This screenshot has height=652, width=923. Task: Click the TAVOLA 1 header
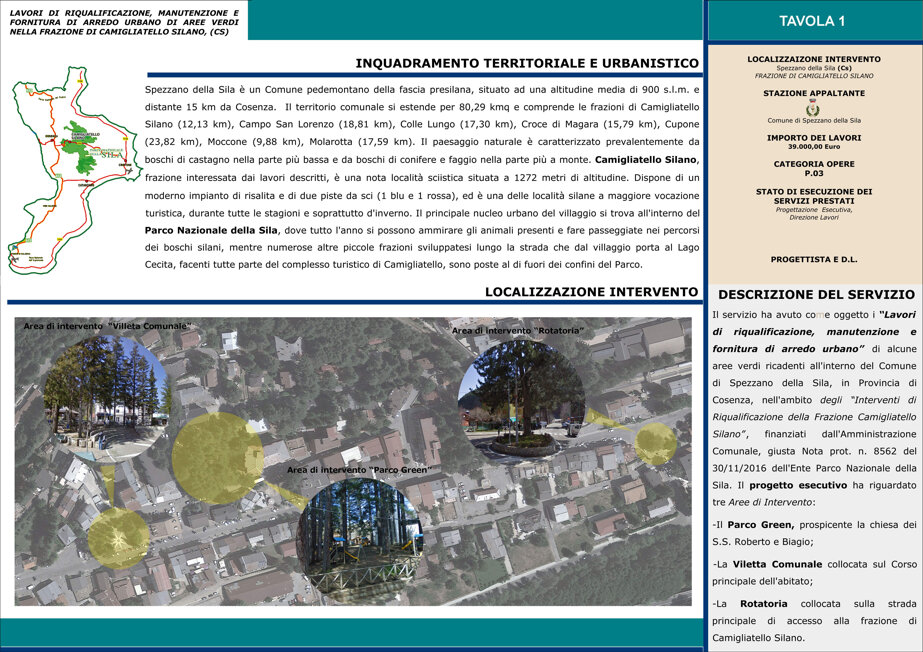click(x=812, y=21)
